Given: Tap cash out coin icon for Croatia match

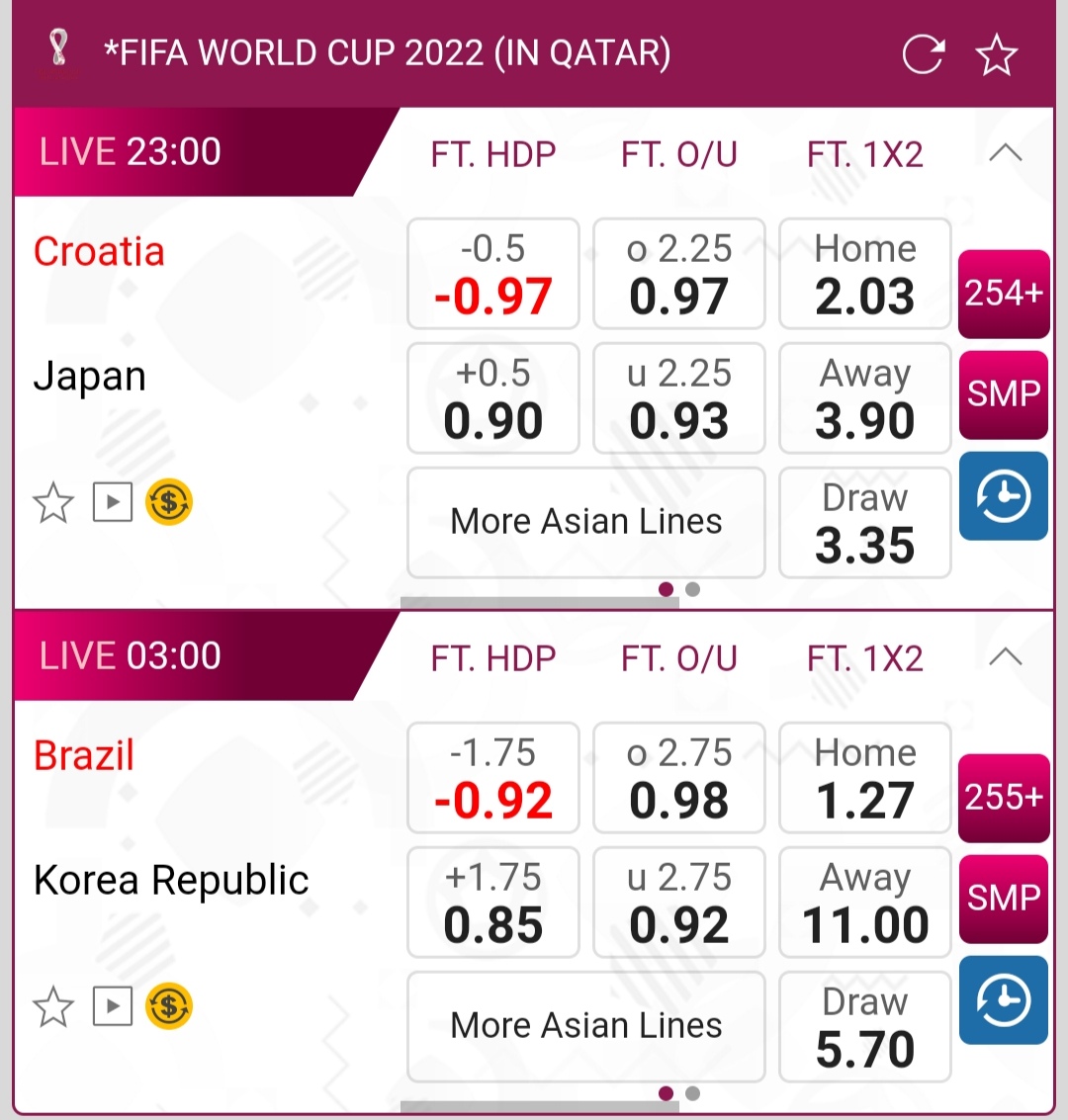Looking at the screenshot, I should (x=169, y=503).
